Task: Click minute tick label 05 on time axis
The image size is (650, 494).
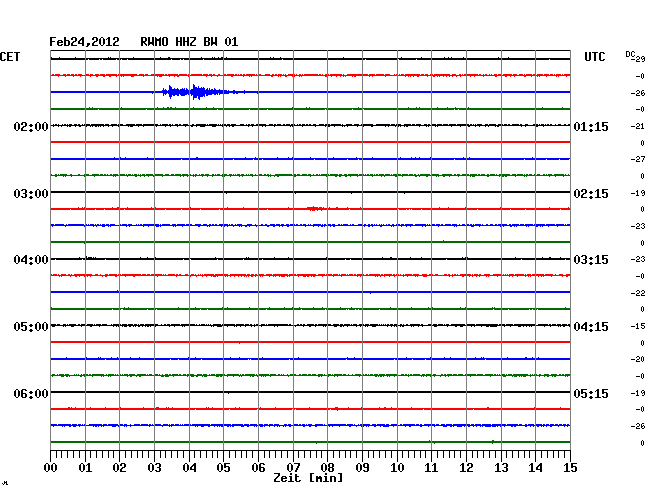Action: tap(223, 468)
